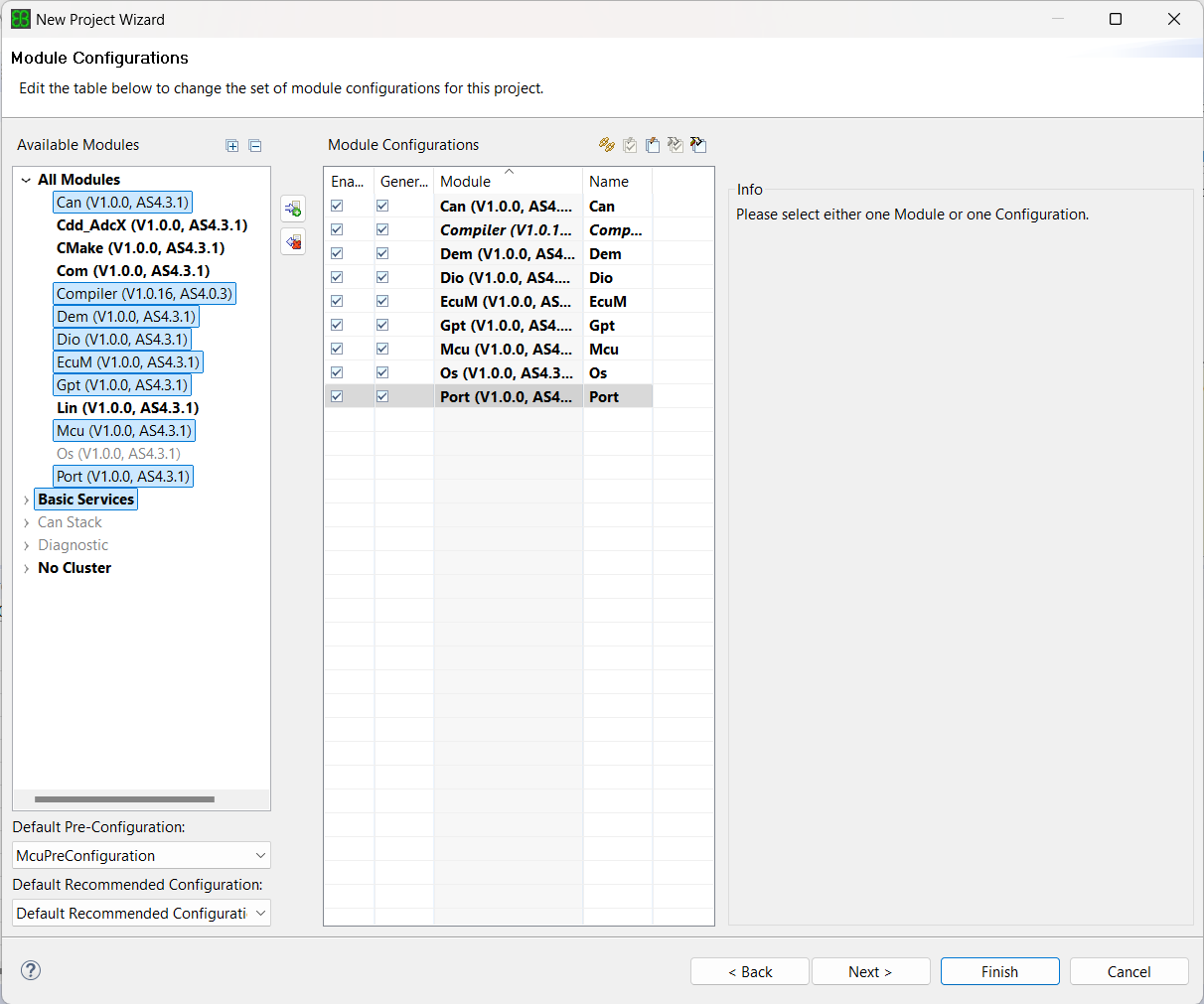Viewport: 1204px width, 1004px height.
Task: Toggle the Enable checkbox for EcuM row
Action: click(x=337, y=301)
